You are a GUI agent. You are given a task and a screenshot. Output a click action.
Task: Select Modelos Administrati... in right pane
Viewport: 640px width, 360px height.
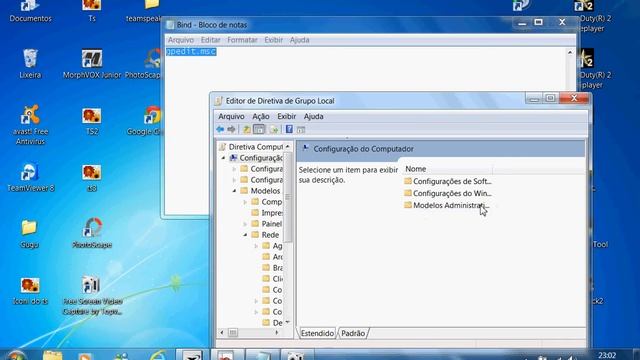tap(447, 205)
